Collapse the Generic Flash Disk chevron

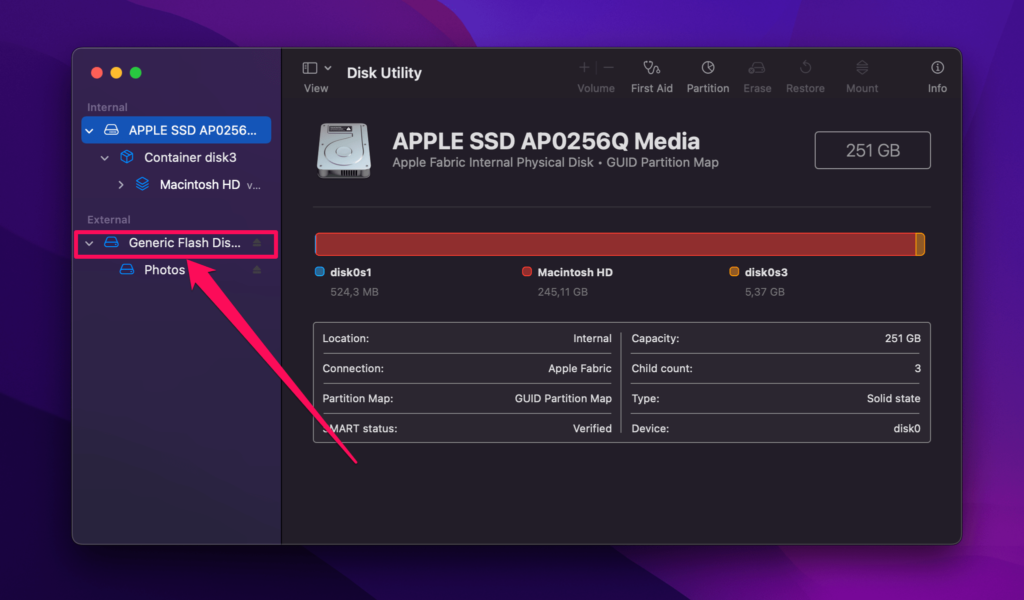click(x=89, y=244)
